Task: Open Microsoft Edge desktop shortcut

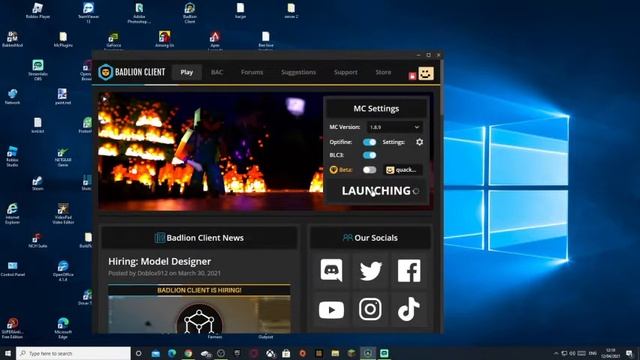Action: 63,328
